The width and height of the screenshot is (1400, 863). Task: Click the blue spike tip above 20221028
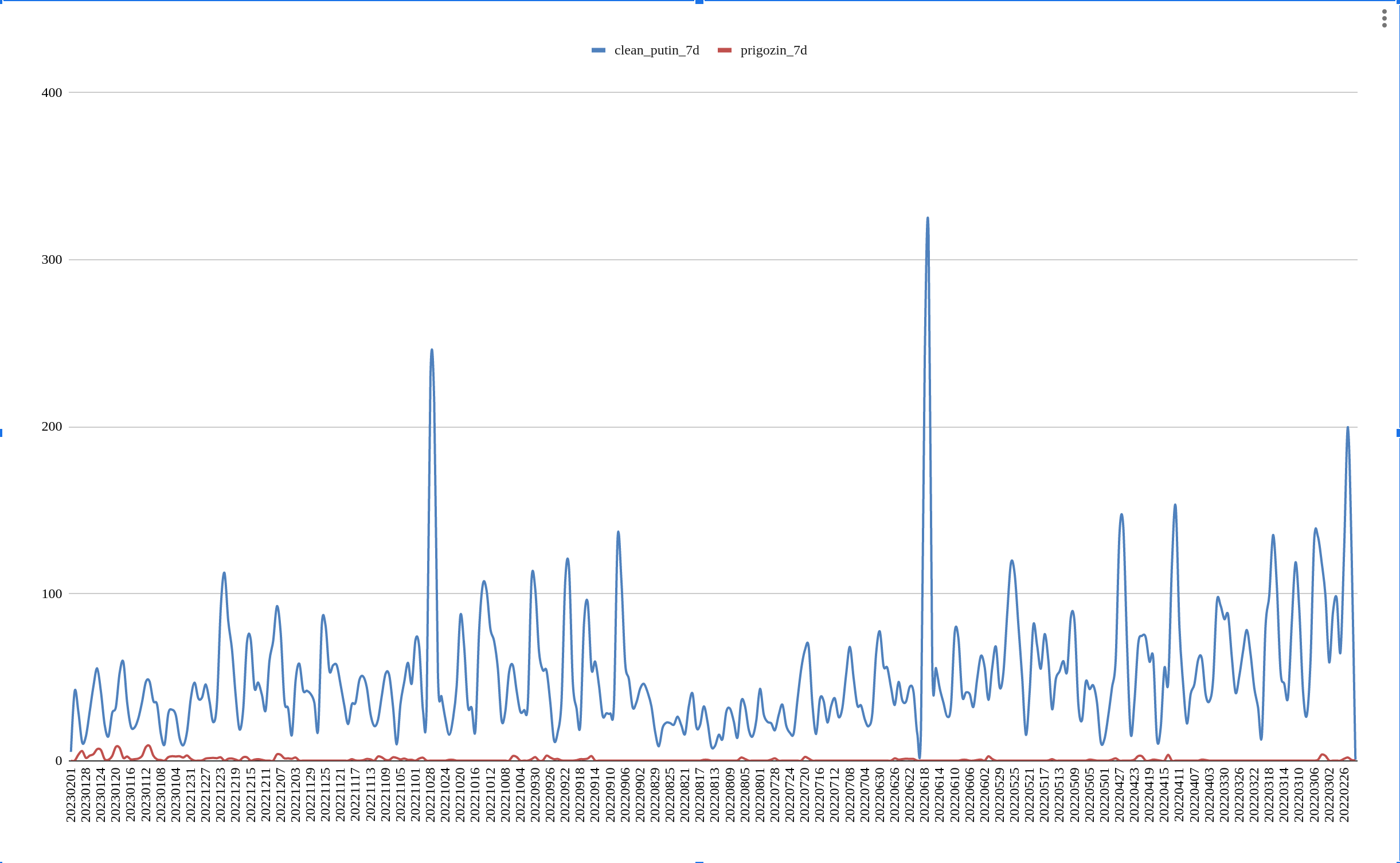pyautogui.click(x=432, y=350)
